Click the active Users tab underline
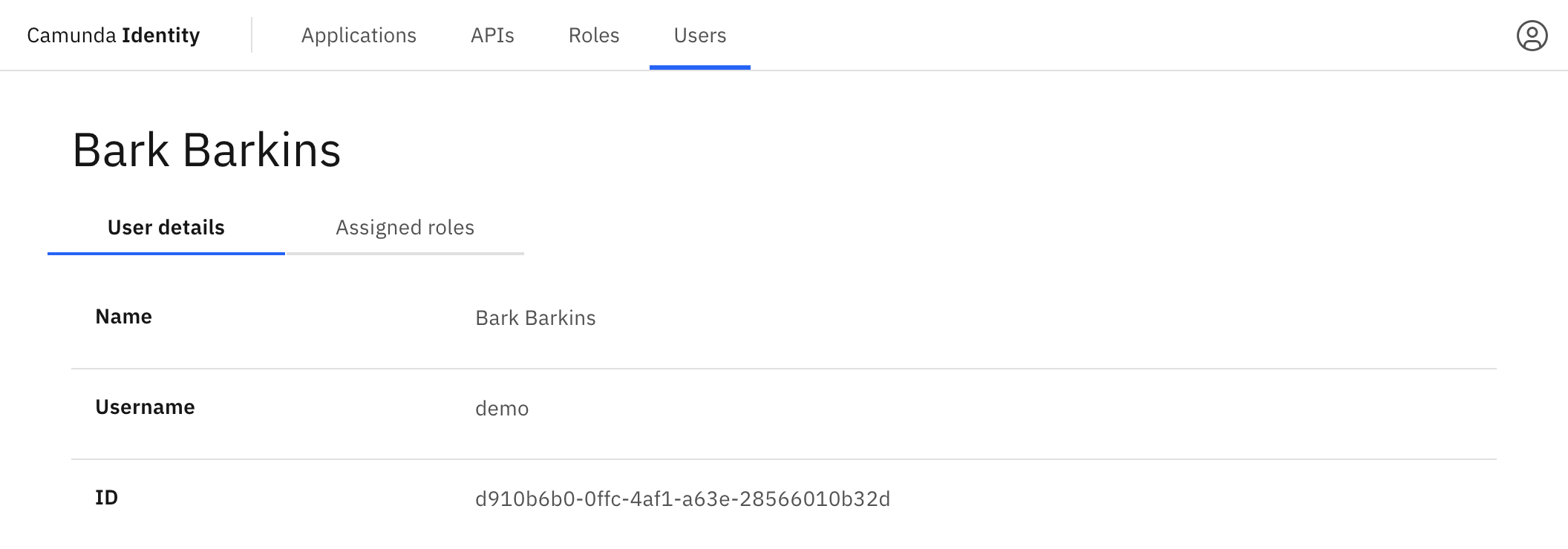The width and height of the screenshot is (1568, 549). (x=699, y=66)
